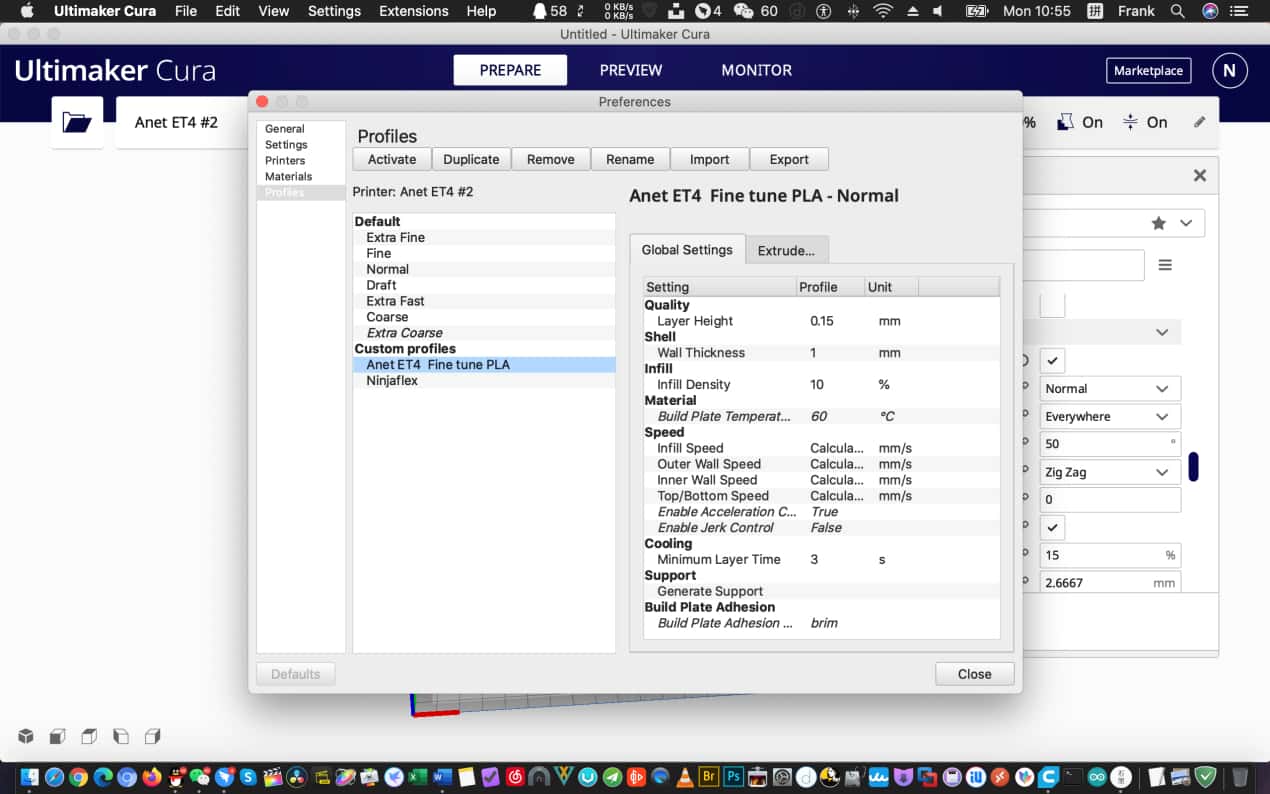The width and height of the screenshot is (1270, 794).
Task: Select the Draft default profile
Action: pos(484,285)
